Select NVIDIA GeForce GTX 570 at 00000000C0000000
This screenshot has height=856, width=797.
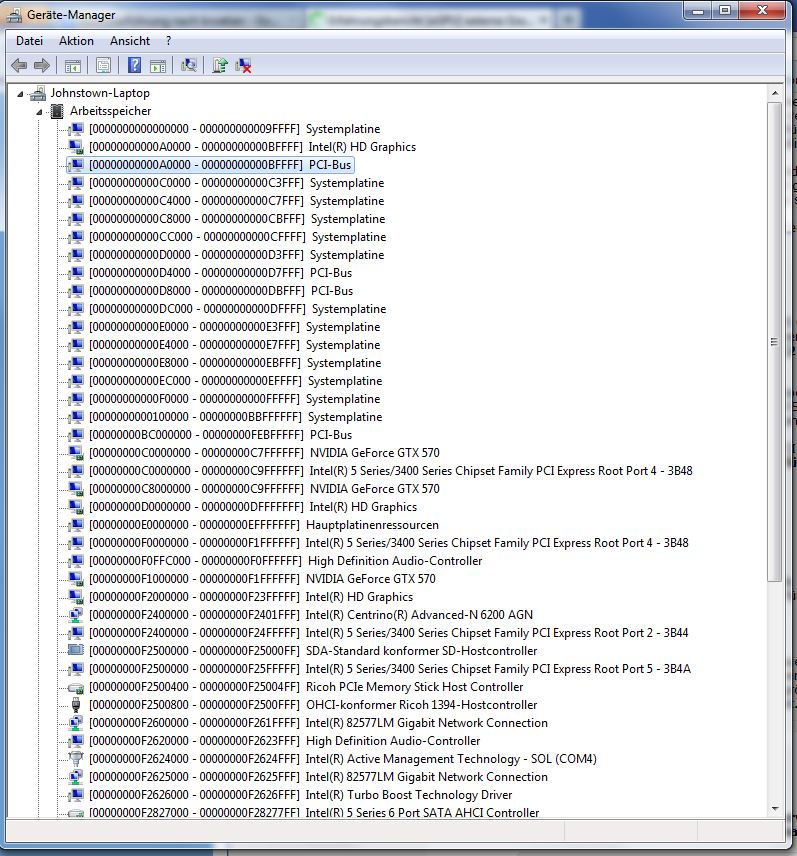264,453
